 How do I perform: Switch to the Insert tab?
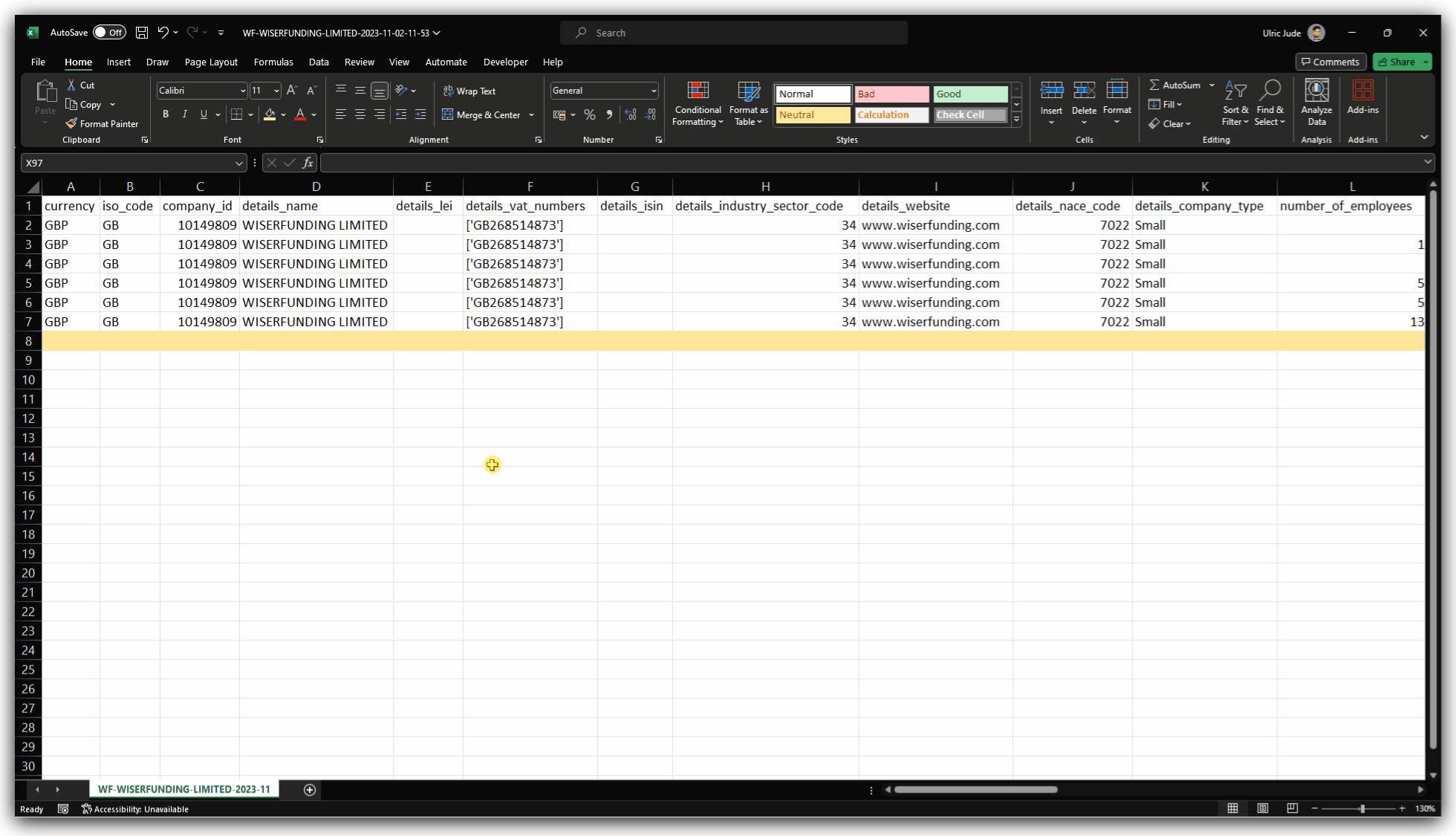pos(118,62)
